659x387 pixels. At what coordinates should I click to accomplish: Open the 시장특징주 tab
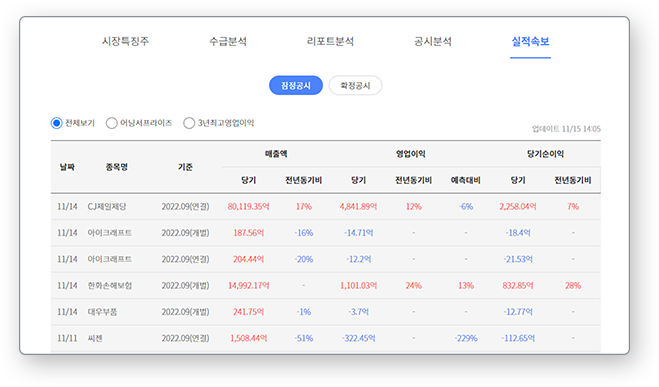125,41
